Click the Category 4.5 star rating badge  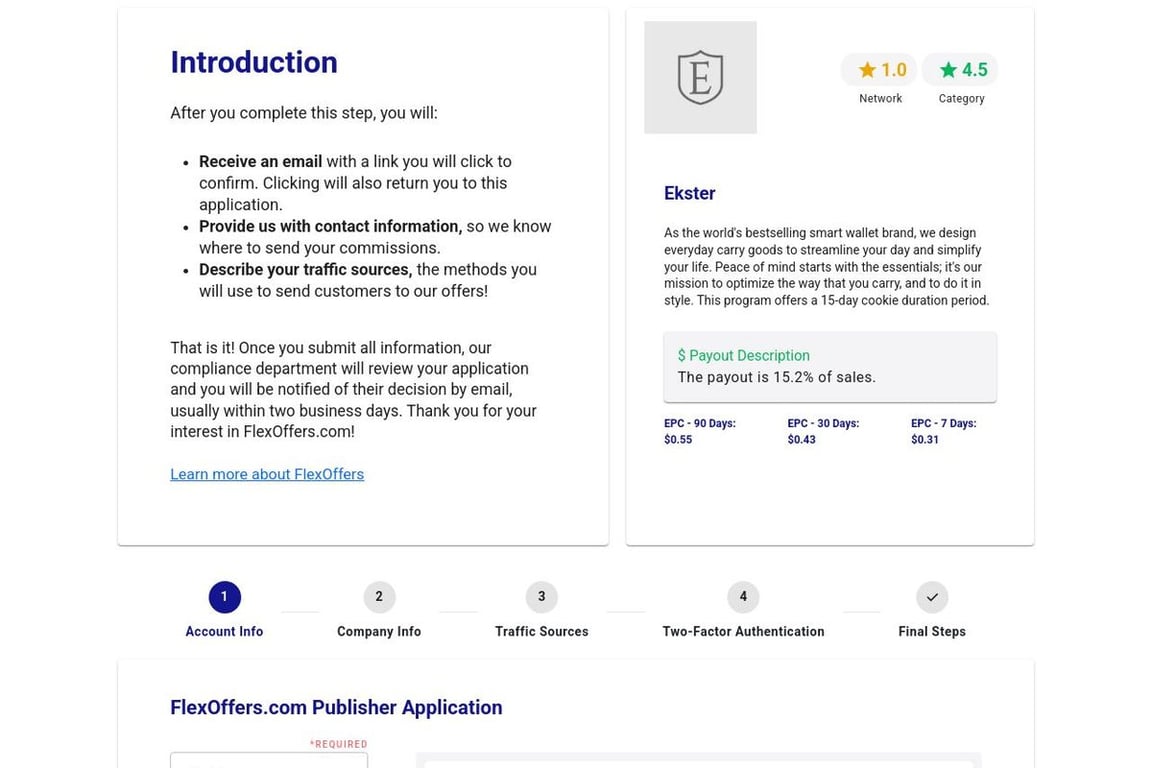click(x=960, y=70)
